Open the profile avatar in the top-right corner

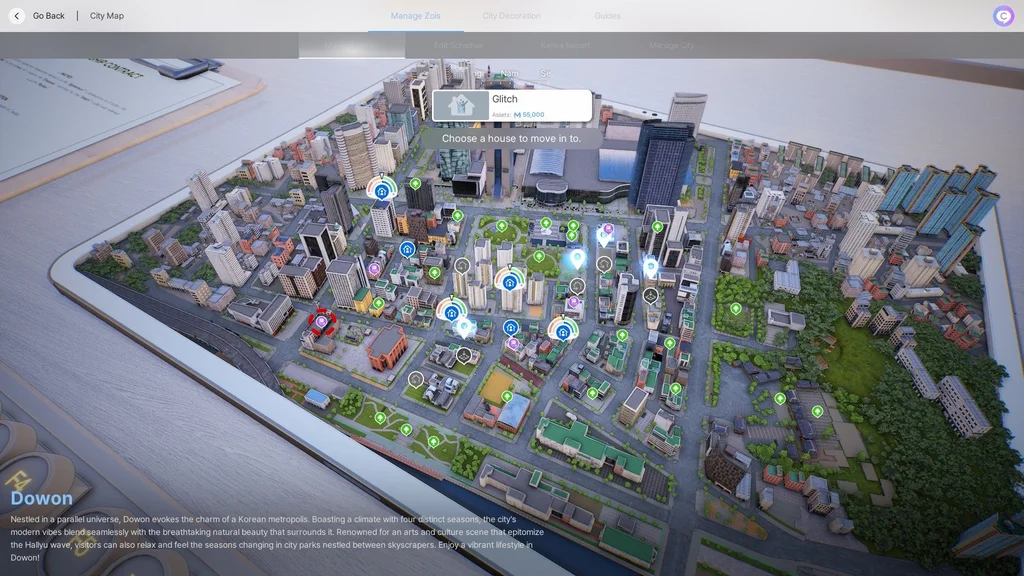point(1003,16)
